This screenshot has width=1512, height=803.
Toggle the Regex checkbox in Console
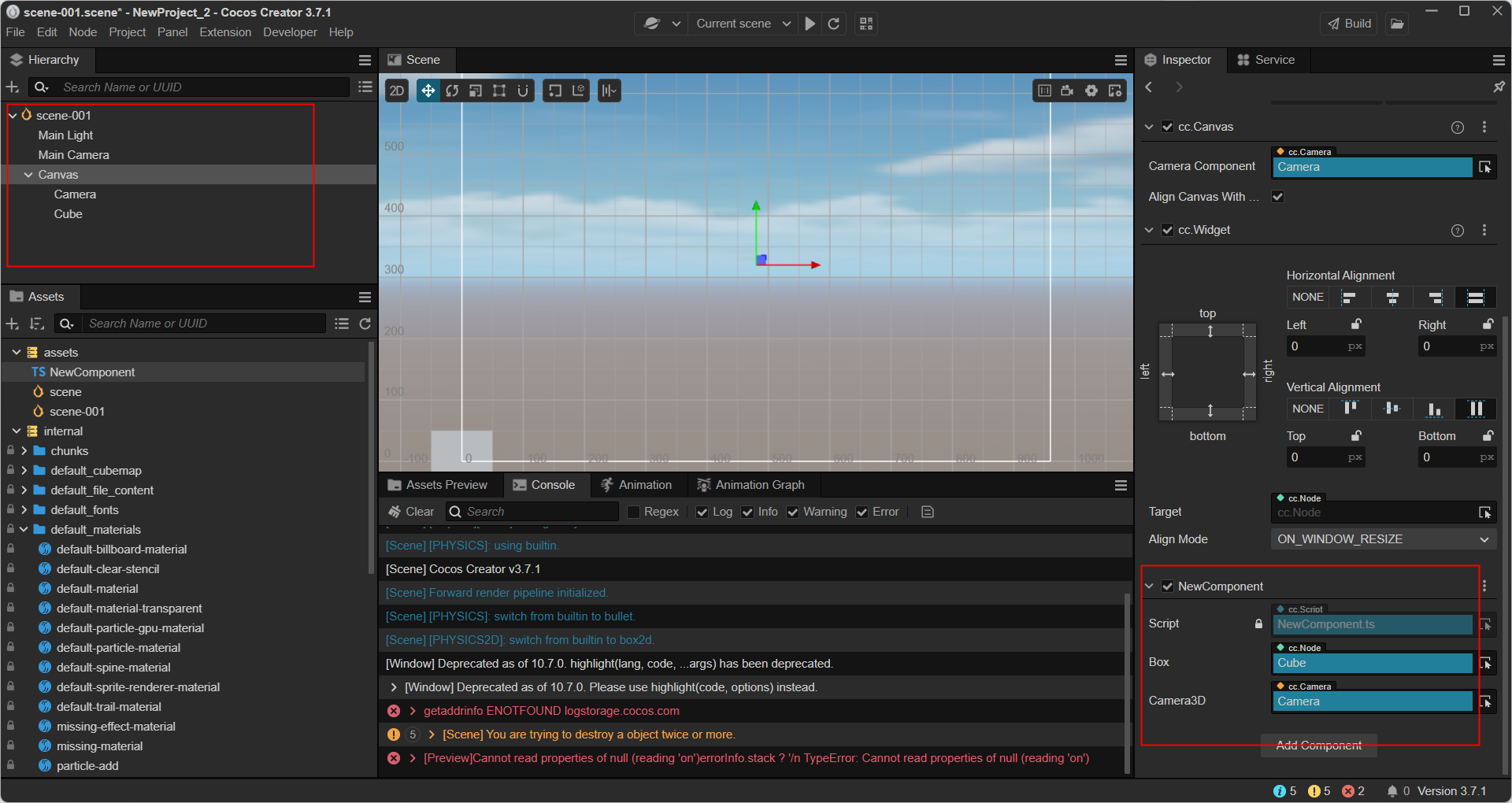click(633, 512)
